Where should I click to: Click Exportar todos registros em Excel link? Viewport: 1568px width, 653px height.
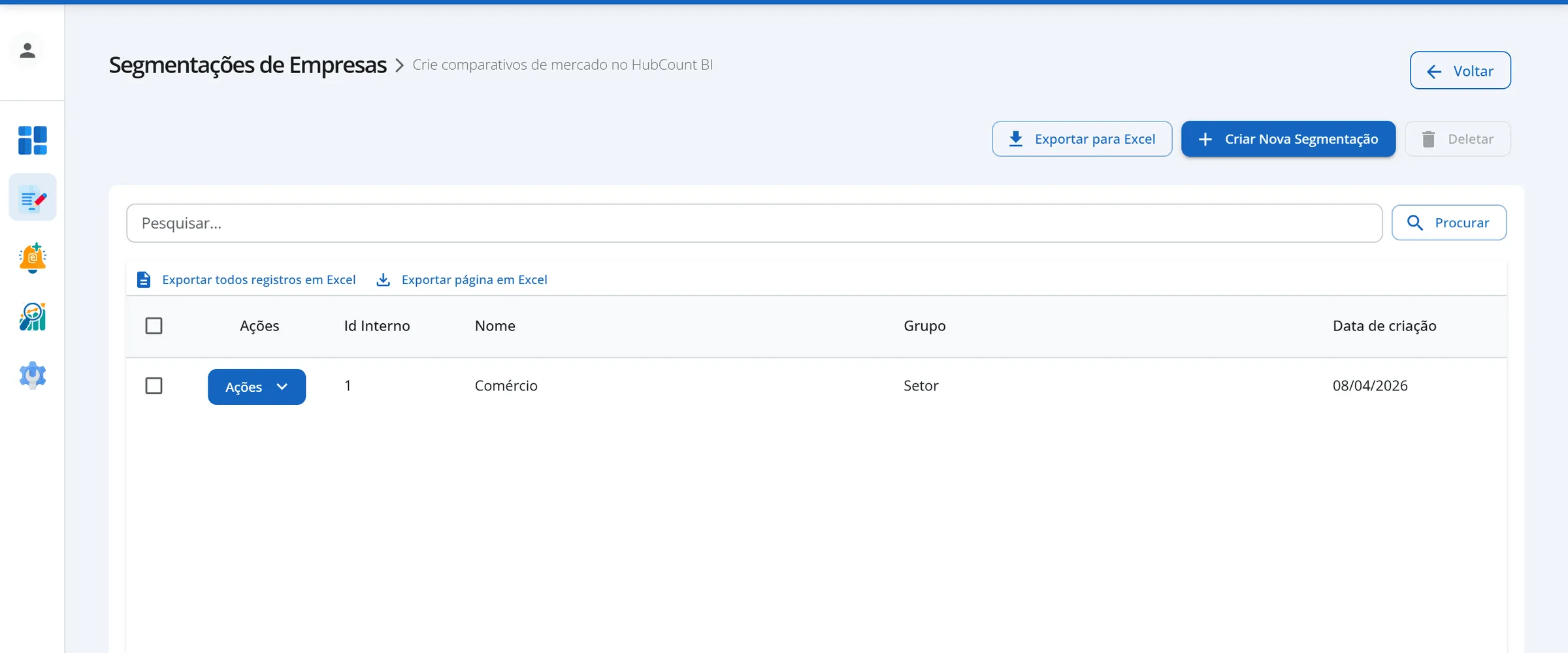point(246,280)
